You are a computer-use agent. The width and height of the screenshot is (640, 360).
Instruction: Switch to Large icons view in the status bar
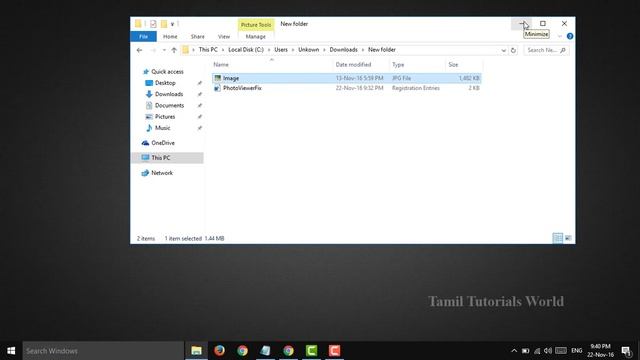coord(568,238)
